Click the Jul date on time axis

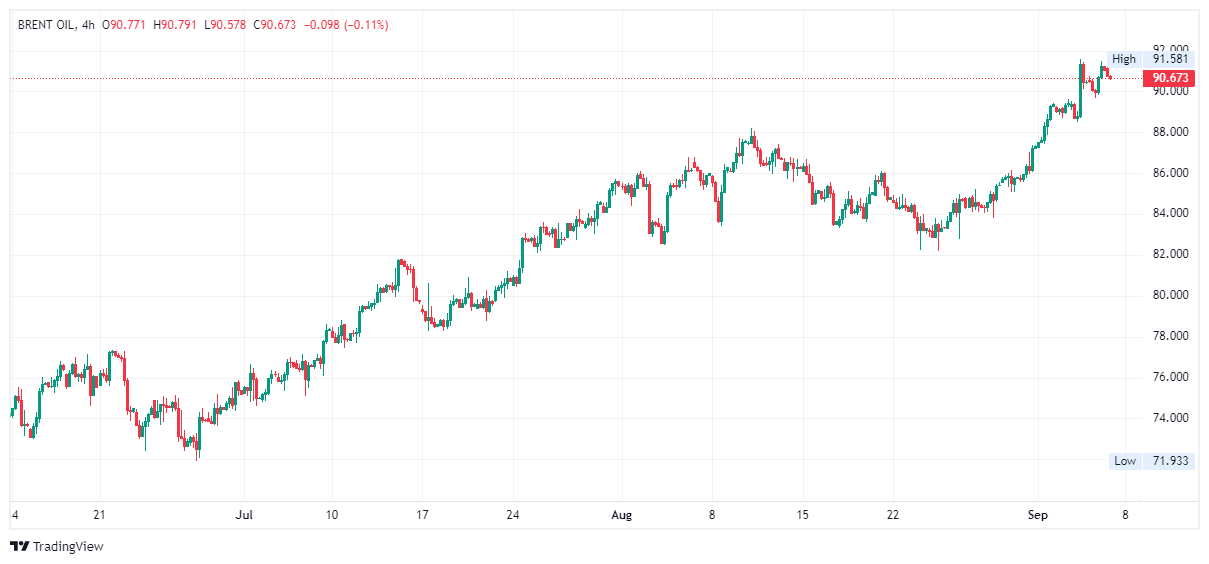(243, 515)
